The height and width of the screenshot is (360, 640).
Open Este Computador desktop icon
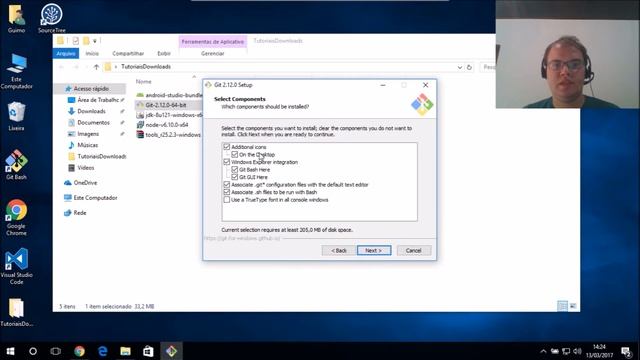[16, 71]
